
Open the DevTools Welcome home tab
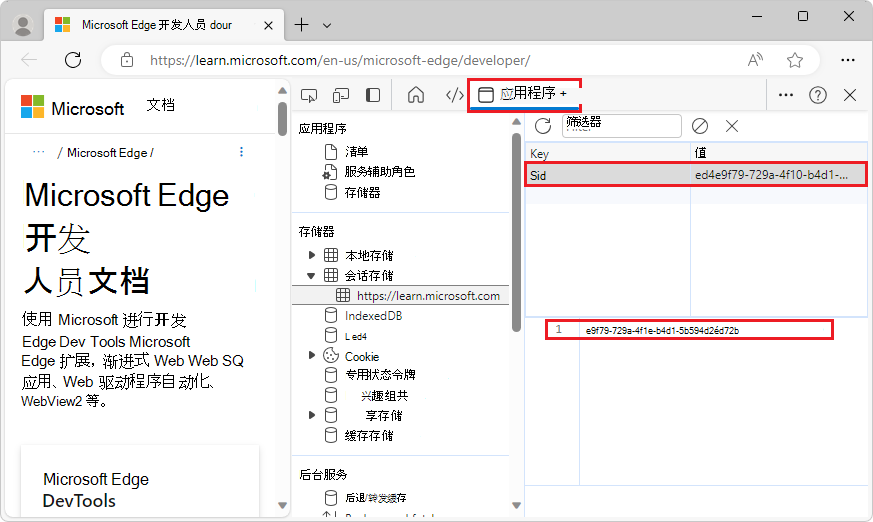415,95
